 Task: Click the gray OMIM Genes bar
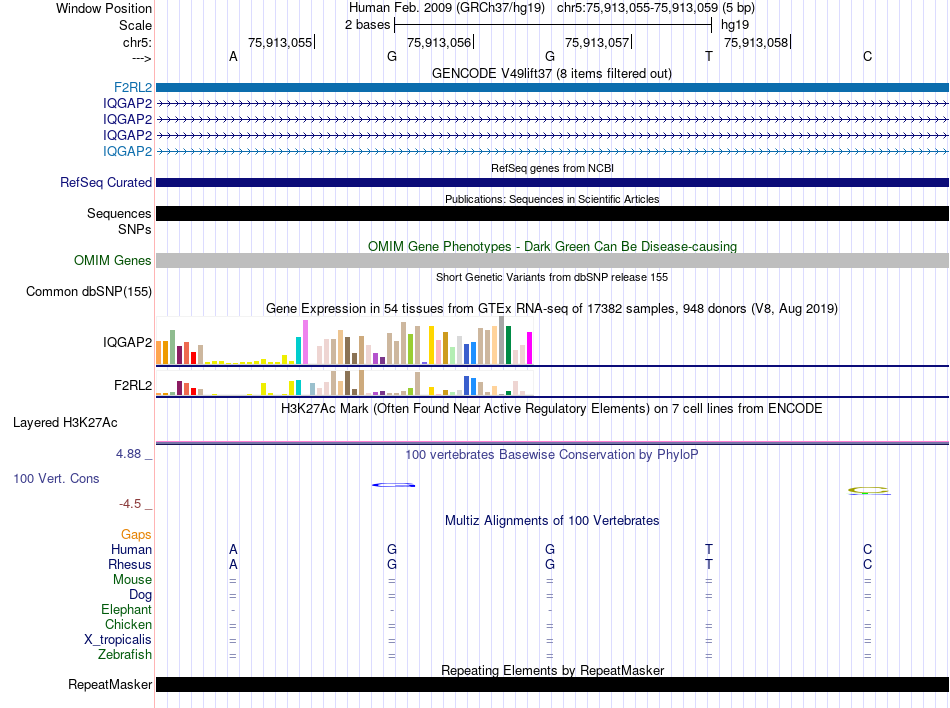pyautogui.click(x=553, y=260)
